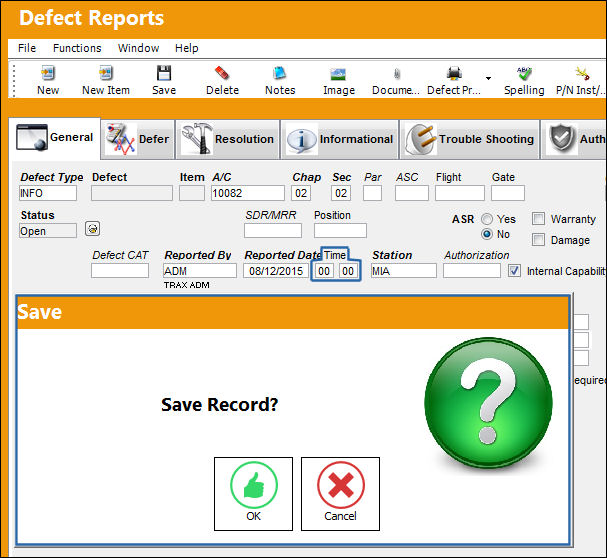
Task: Click the Delete eraser icon
Action: [x=222, y=73]
